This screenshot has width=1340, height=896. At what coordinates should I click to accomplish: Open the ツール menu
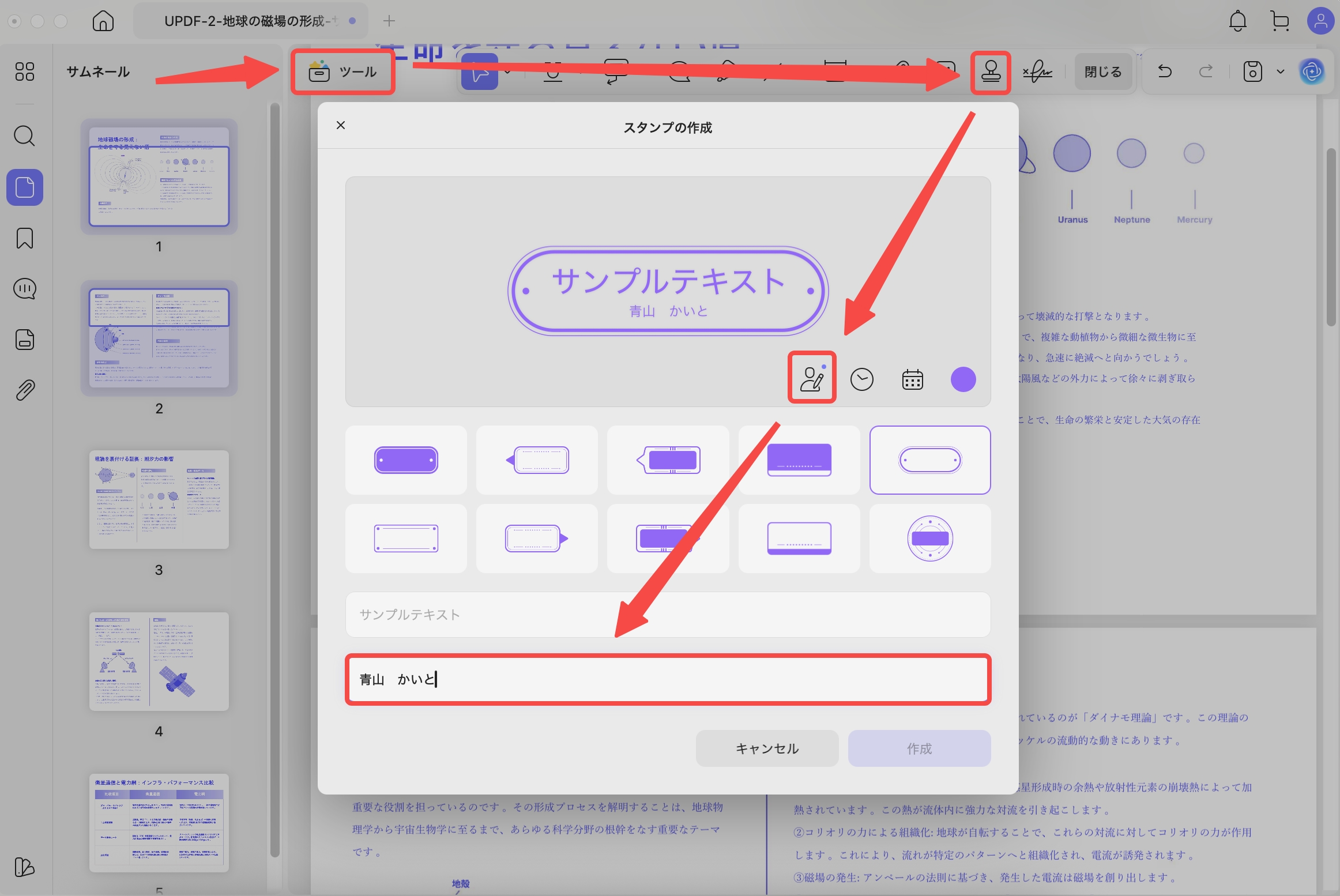tap(342, 71)
